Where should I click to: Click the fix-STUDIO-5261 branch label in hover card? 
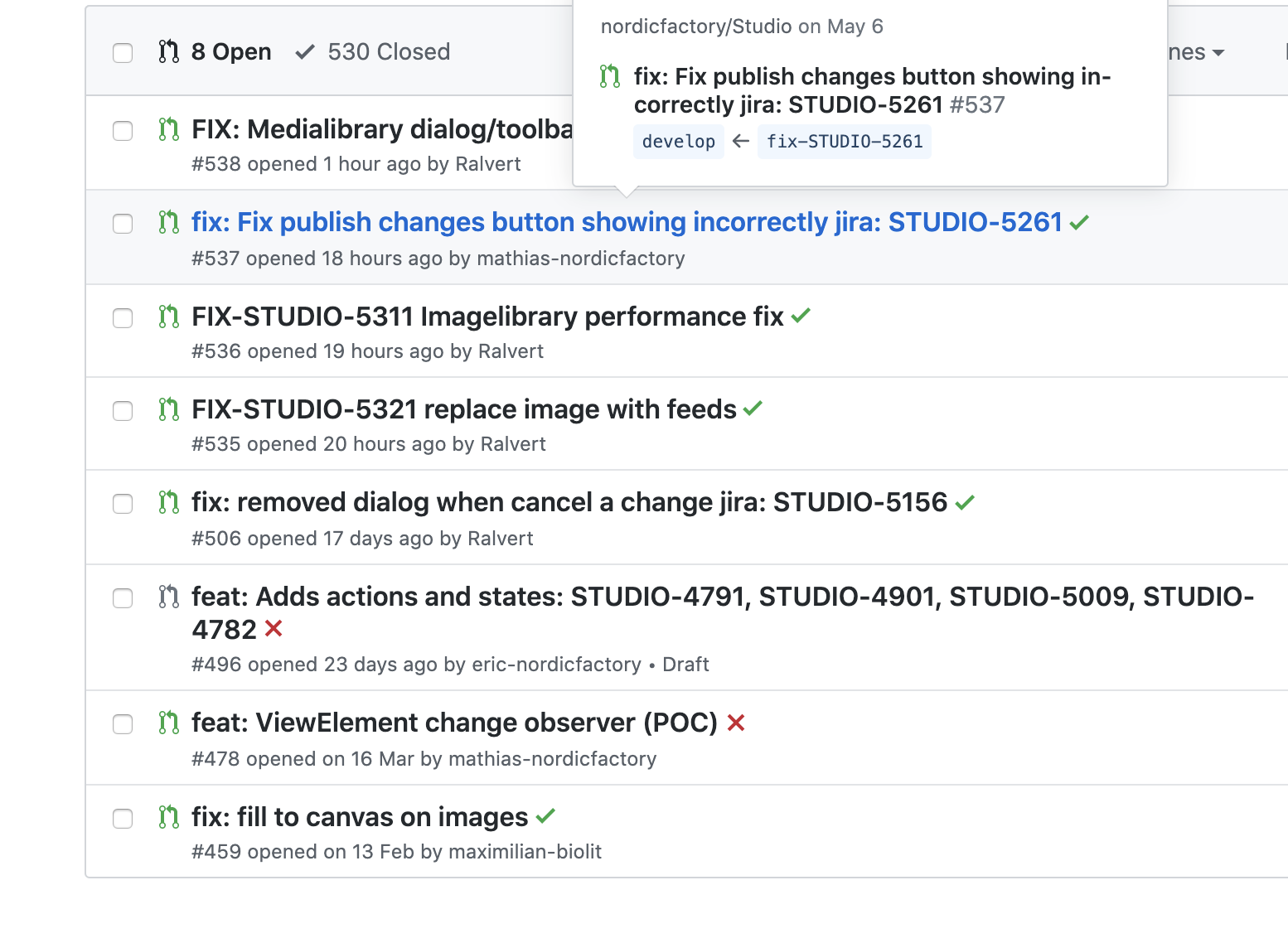click(x=845, y=142)
